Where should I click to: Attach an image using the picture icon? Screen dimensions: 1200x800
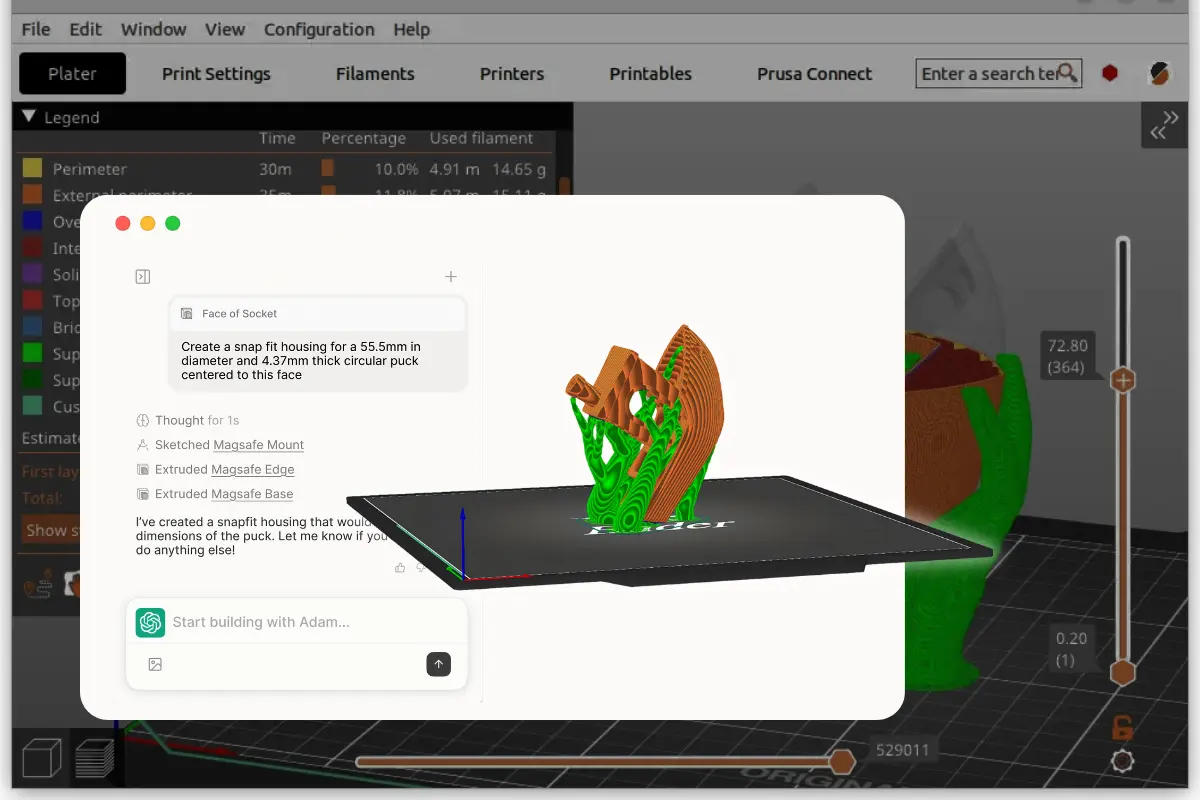[155, 664]
